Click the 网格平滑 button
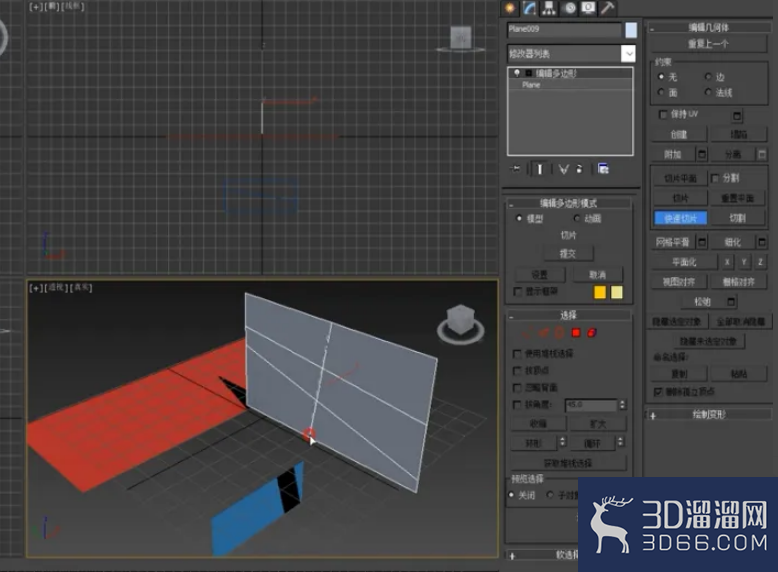Screen dimensions: 778x572 coord(673,242)
